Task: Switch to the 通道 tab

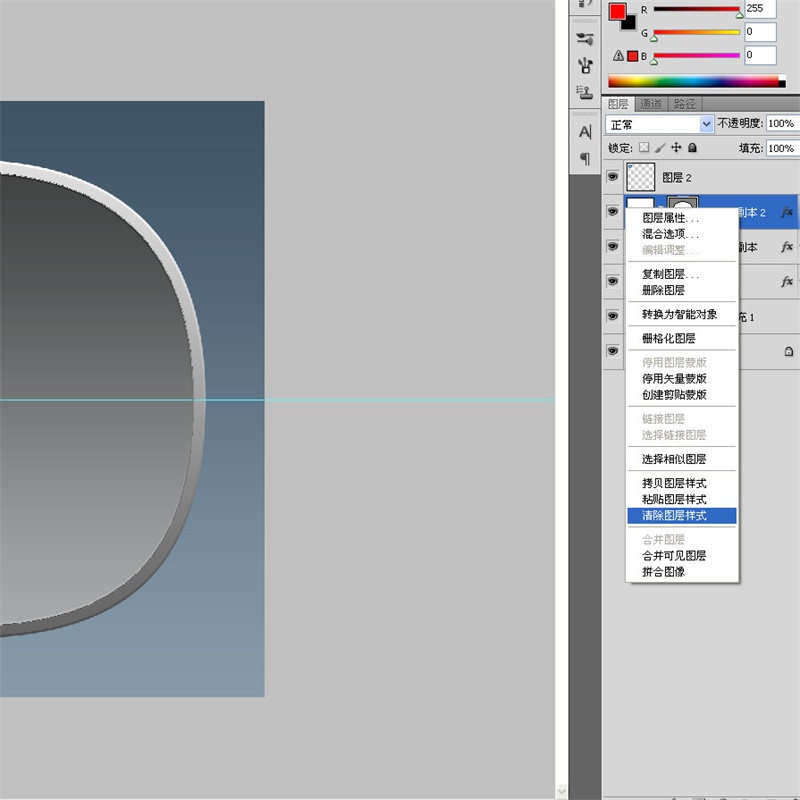Action: [651, 104]
